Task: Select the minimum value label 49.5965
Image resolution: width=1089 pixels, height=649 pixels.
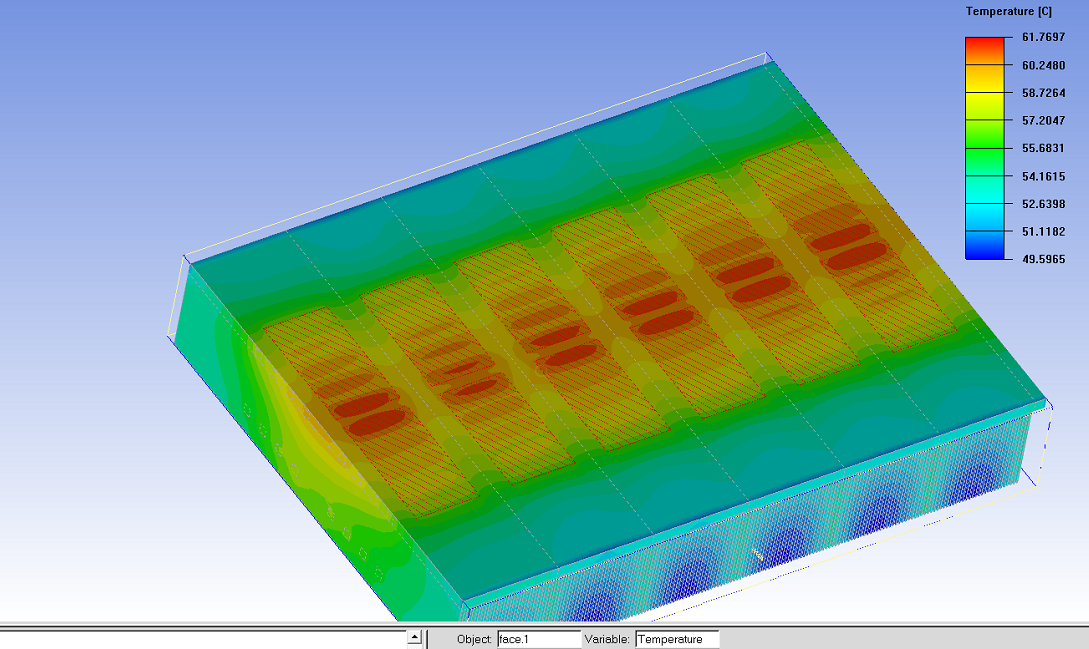Action: [1042, 259]
